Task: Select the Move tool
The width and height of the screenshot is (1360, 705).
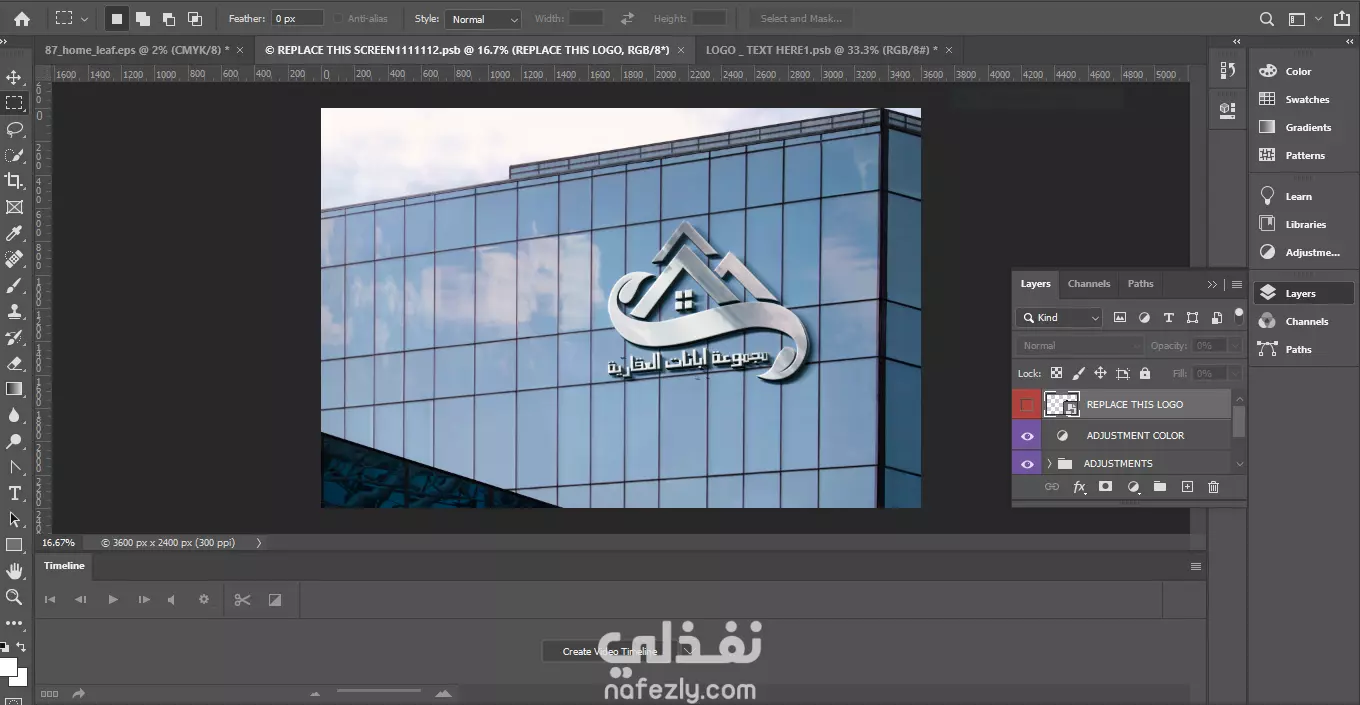Action: tap(14, 77)
